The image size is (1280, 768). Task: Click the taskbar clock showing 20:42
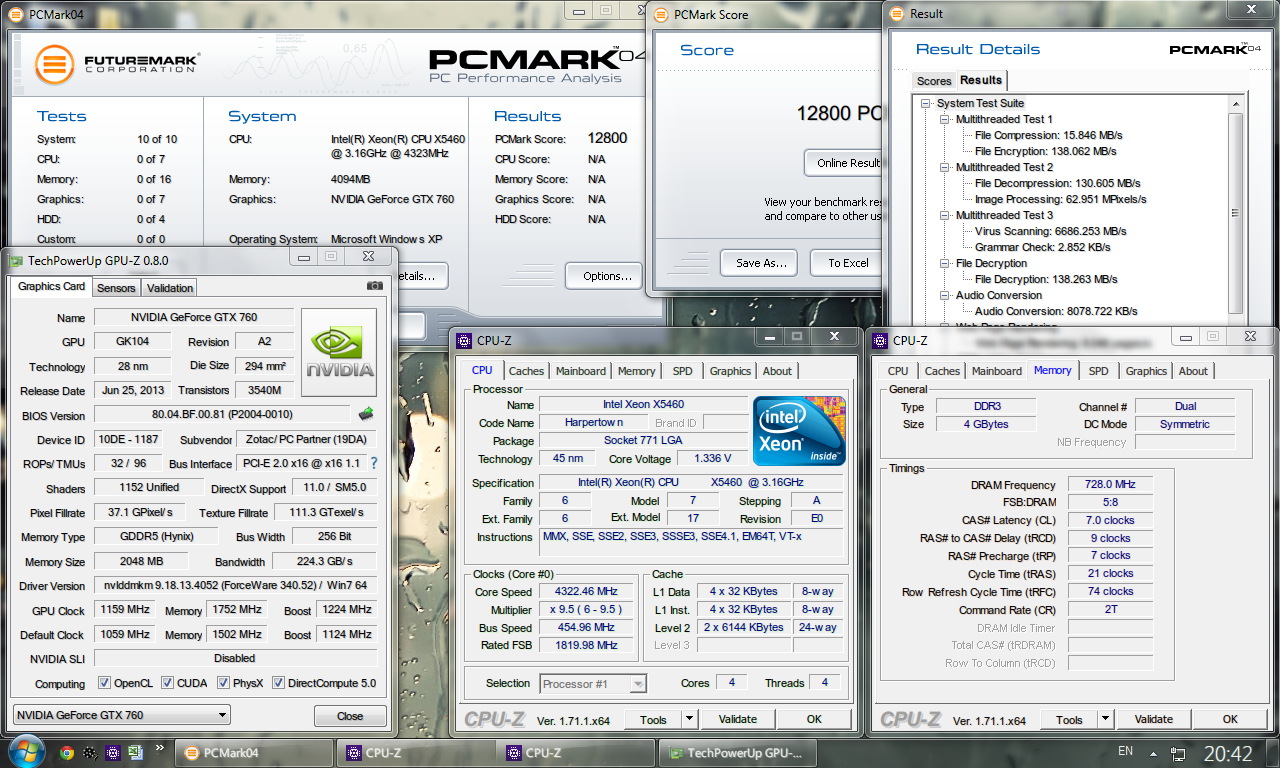(x=1229, y=752)
